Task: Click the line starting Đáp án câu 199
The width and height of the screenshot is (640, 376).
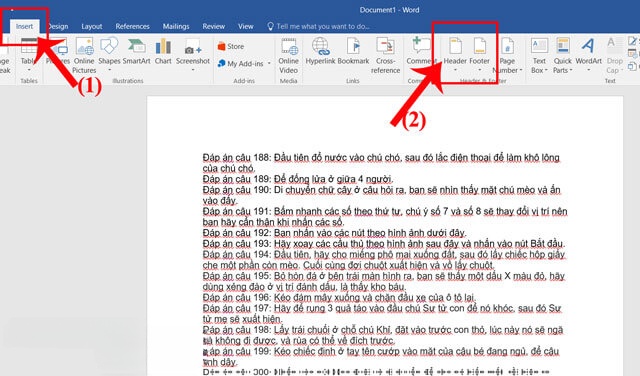Action: pyautogui.click(x=381, y=352)
